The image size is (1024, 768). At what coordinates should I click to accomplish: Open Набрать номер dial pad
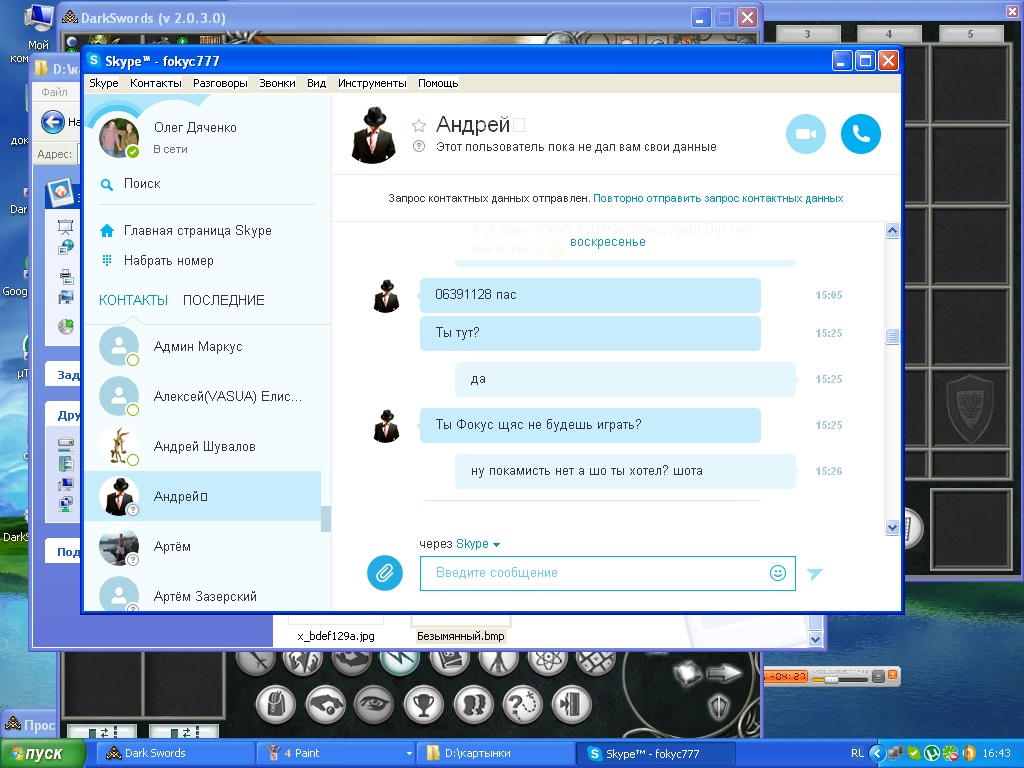click(157, 261)
